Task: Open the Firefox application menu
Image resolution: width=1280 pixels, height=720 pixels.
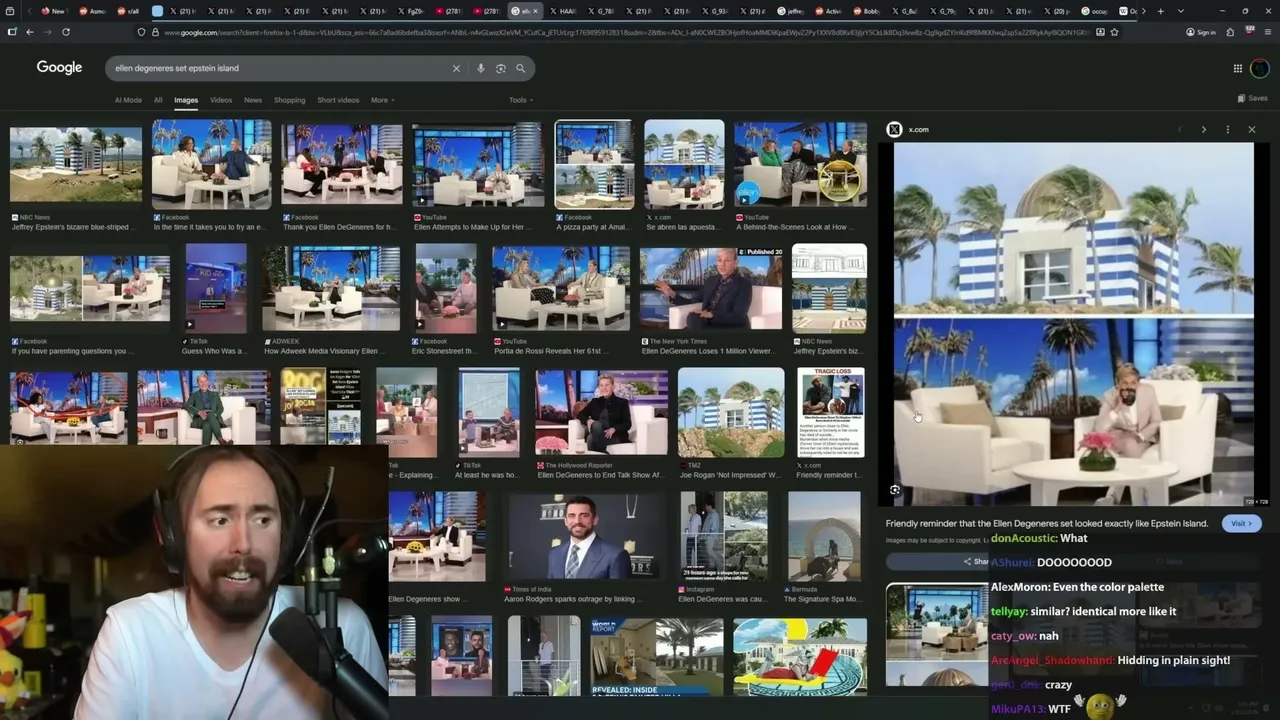Action: point(1267,32)
